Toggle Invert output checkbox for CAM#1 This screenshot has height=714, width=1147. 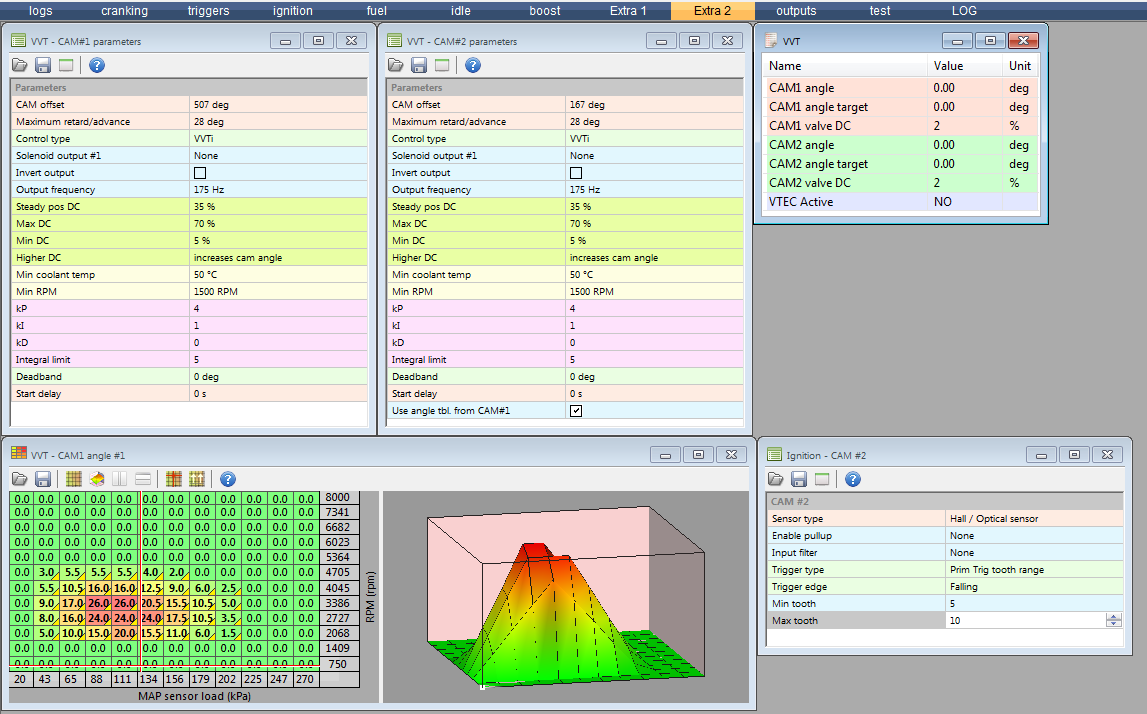(198, 173)
